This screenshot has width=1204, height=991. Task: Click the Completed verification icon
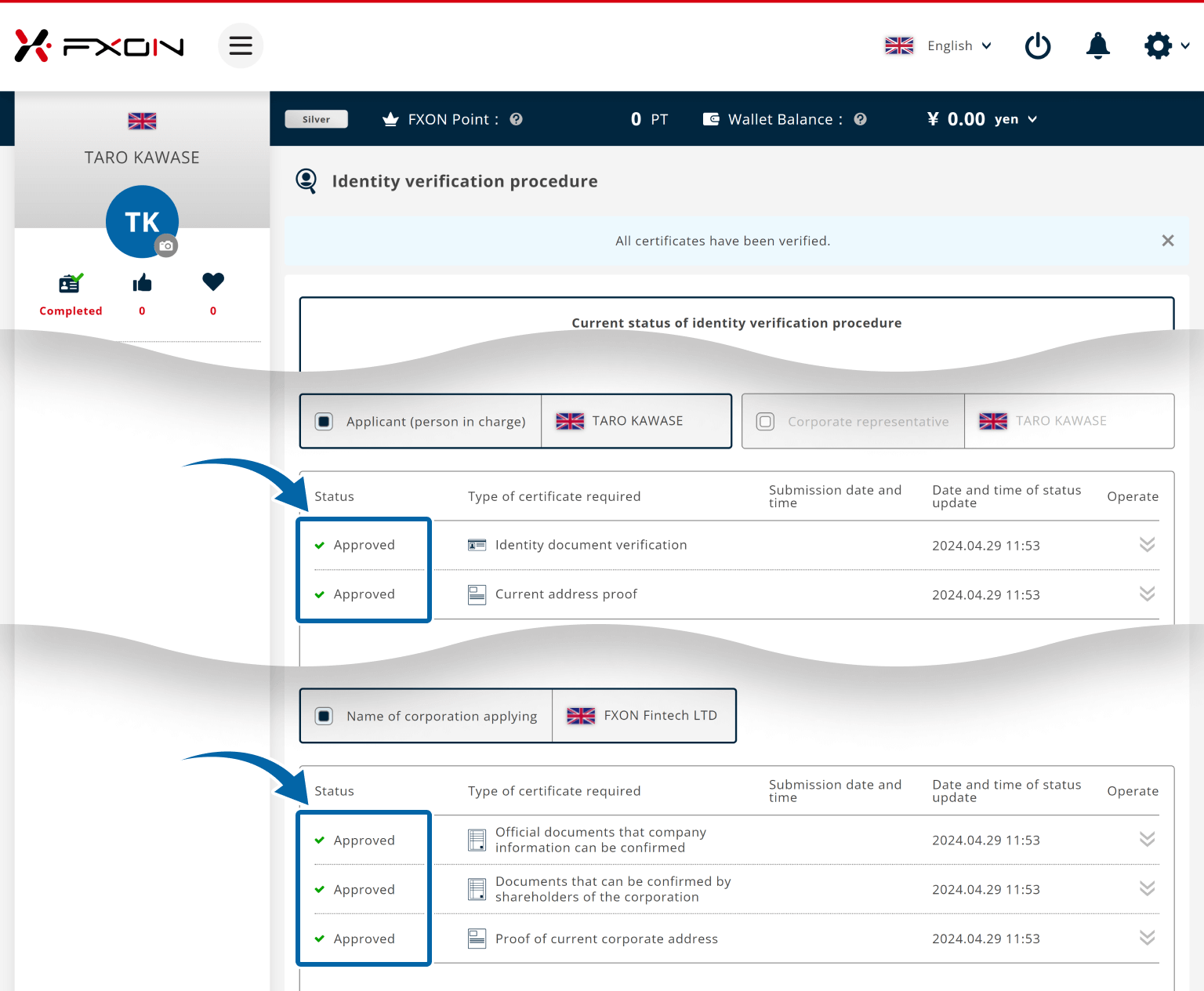point(71,283)
